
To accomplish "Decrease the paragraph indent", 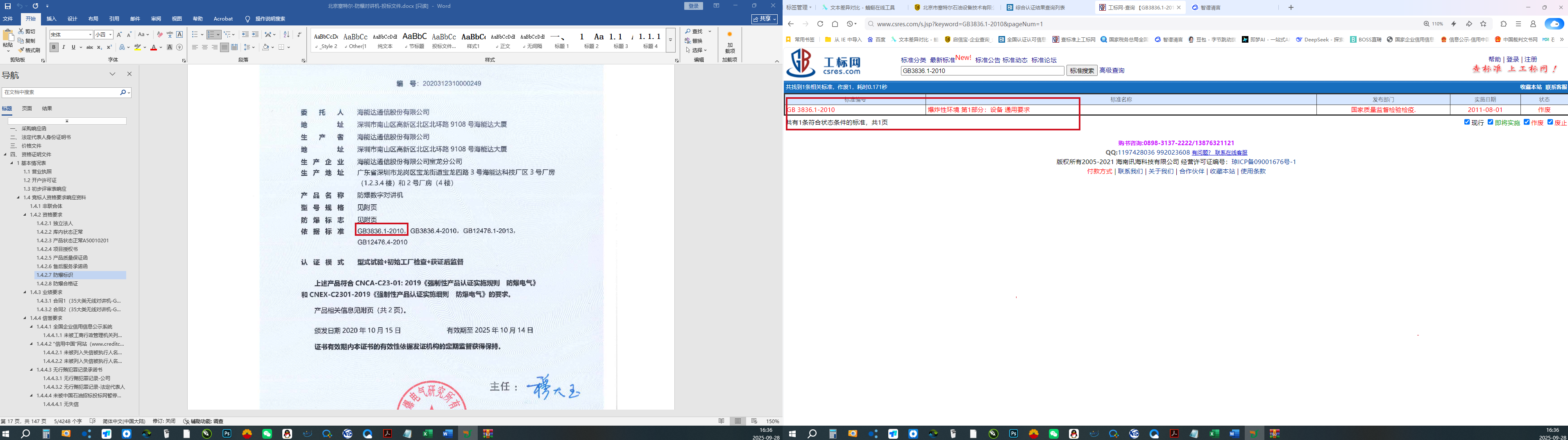I will click(245, 35).
